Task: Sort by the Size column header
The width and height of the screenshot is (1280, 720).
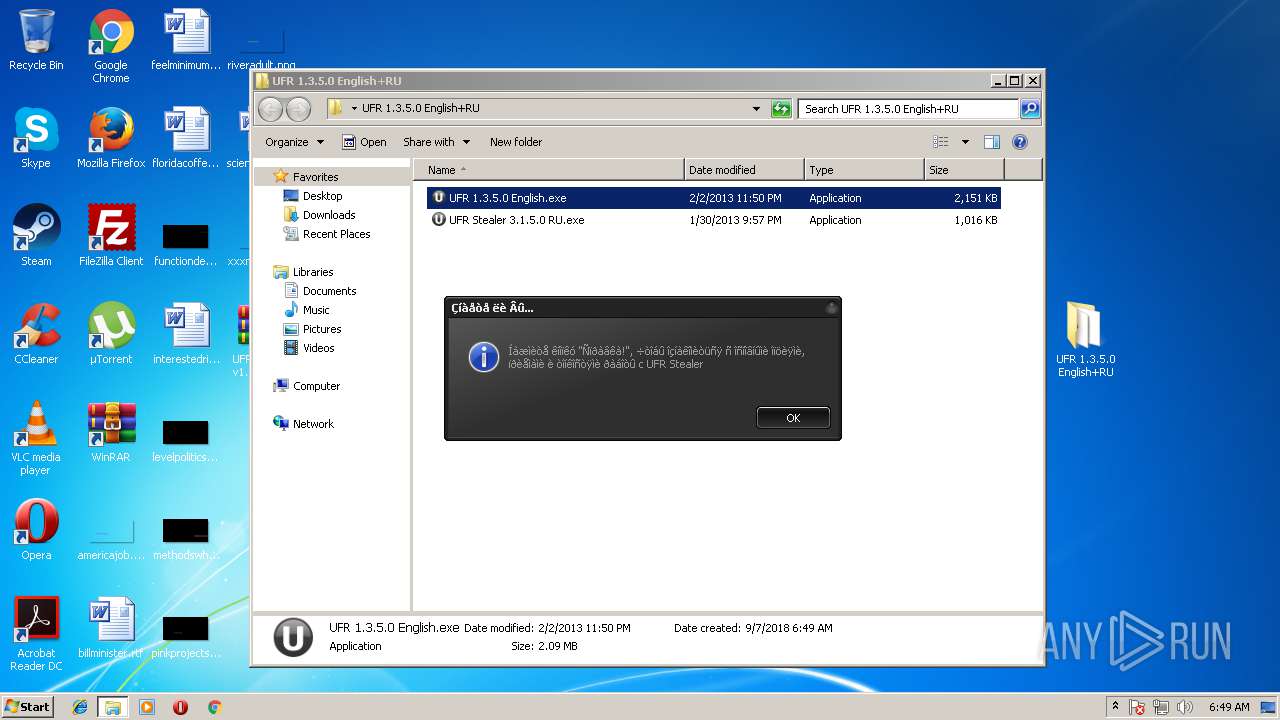Action: pyautogui.click(x=965, y=170)
